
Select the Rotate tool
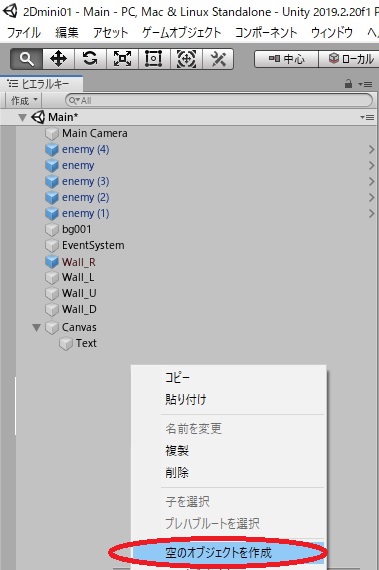pyautogui.click(x=90, y=59)
